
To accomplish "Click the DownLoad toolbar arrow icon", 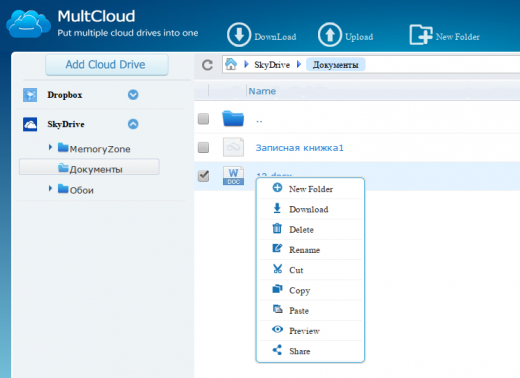I will 239,35.
